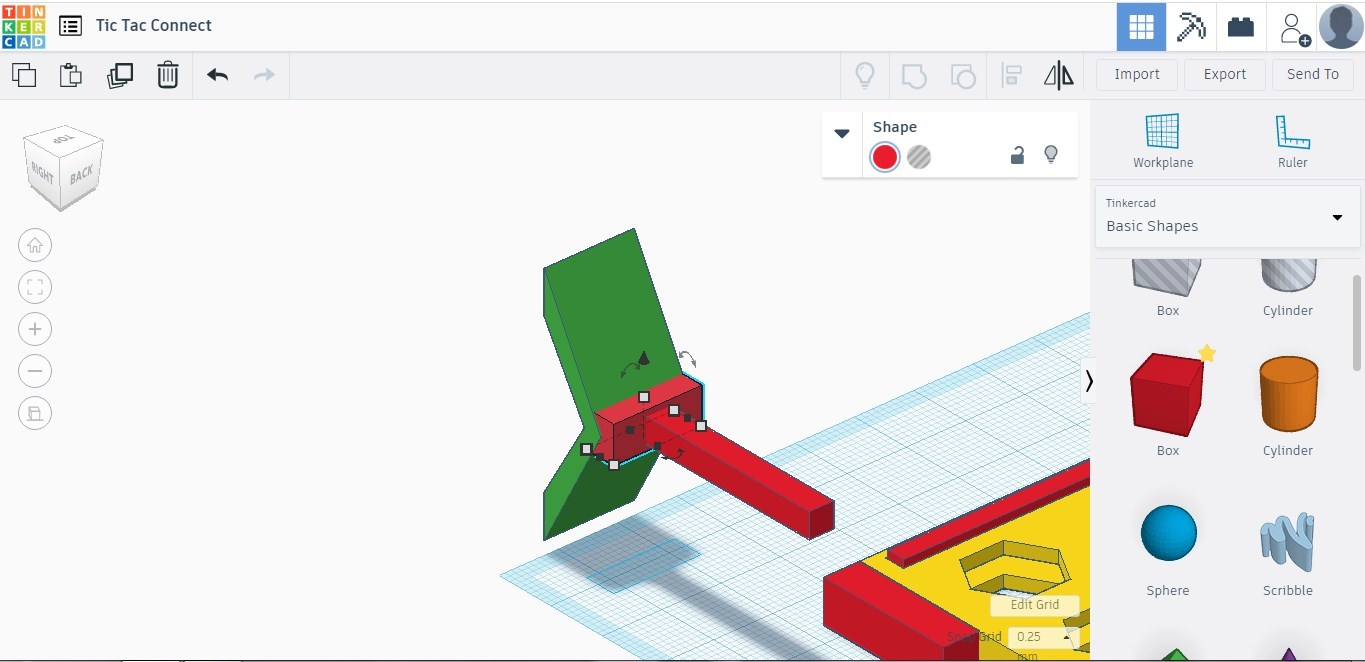The width and height of the screenshot is (1365, 662).
Task: Click the Align tool icon
Action: click(1011, 74)
